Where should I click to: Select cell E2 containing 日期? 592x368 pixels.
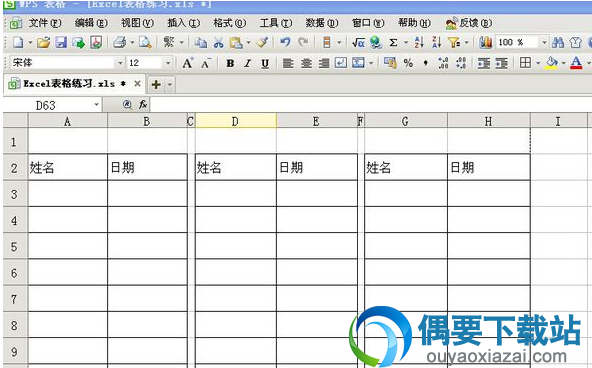[316, 167]
